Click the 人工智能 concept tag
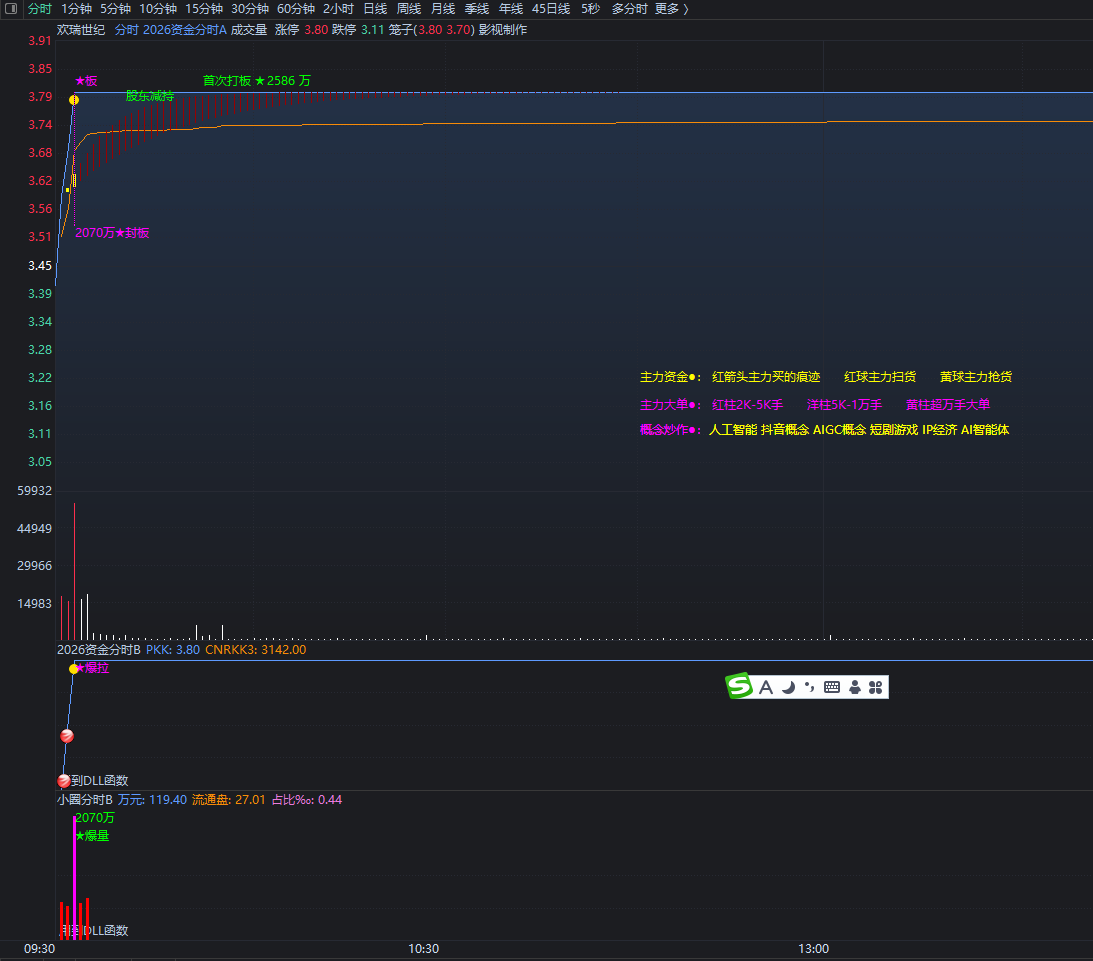Image resolution: width=1093 pixels, height=961 pixels. [x=733, y=430]
